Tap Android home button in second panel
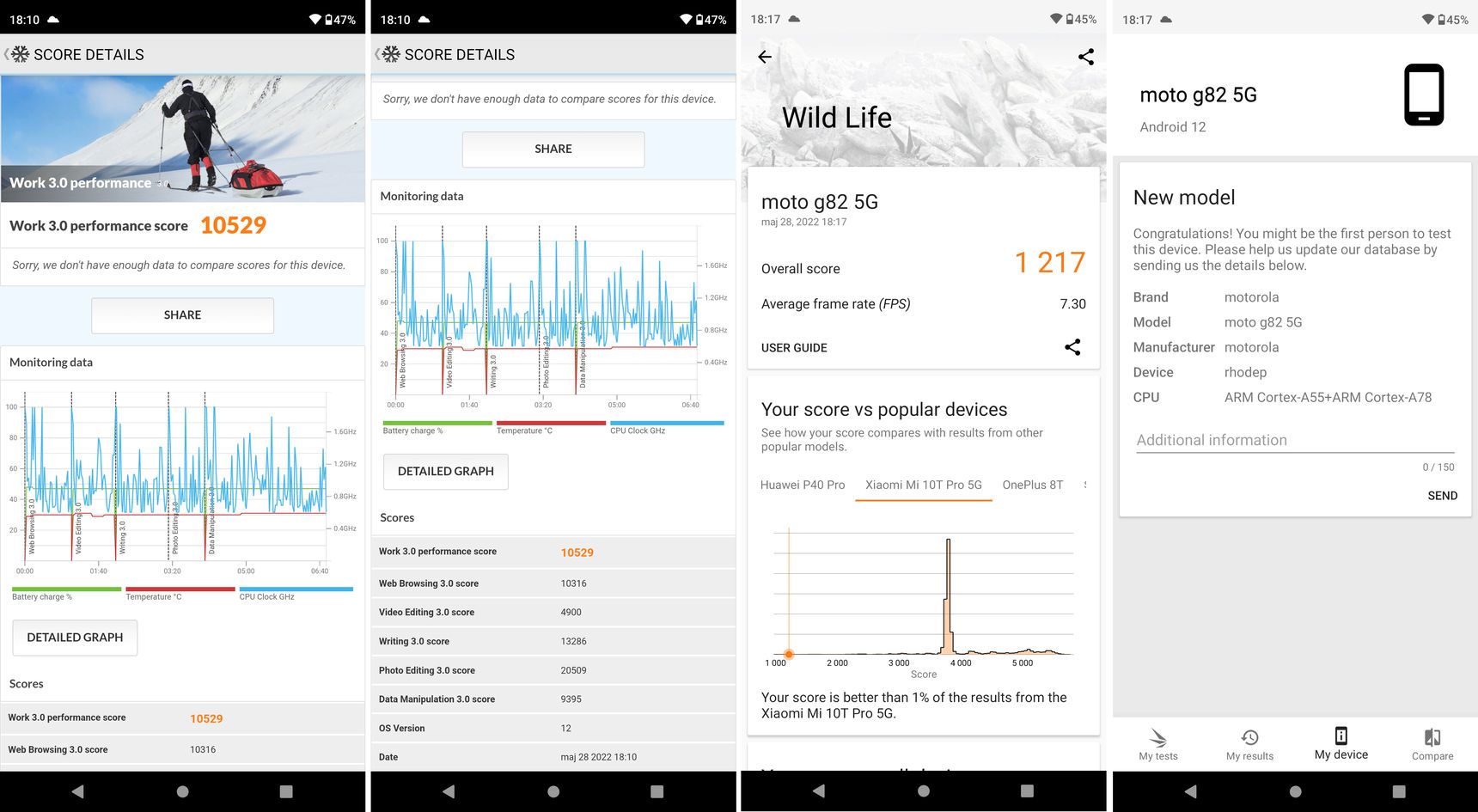 pos(553,791)
